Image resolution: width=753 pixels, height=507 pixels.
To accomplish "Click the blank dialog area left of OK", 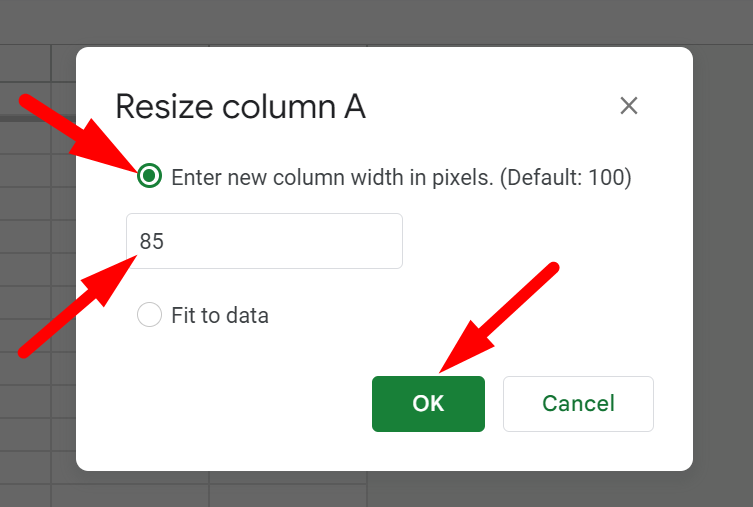I will tap(230, 404).
